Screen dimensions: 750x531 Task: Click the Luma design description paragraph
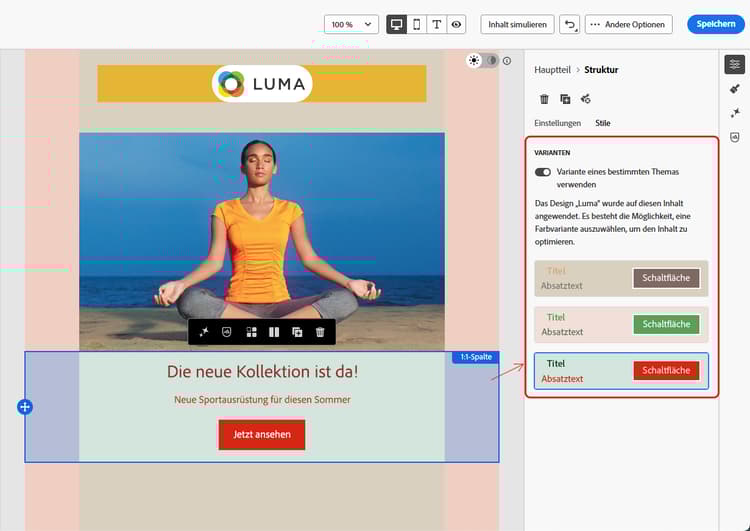(612, 222)
